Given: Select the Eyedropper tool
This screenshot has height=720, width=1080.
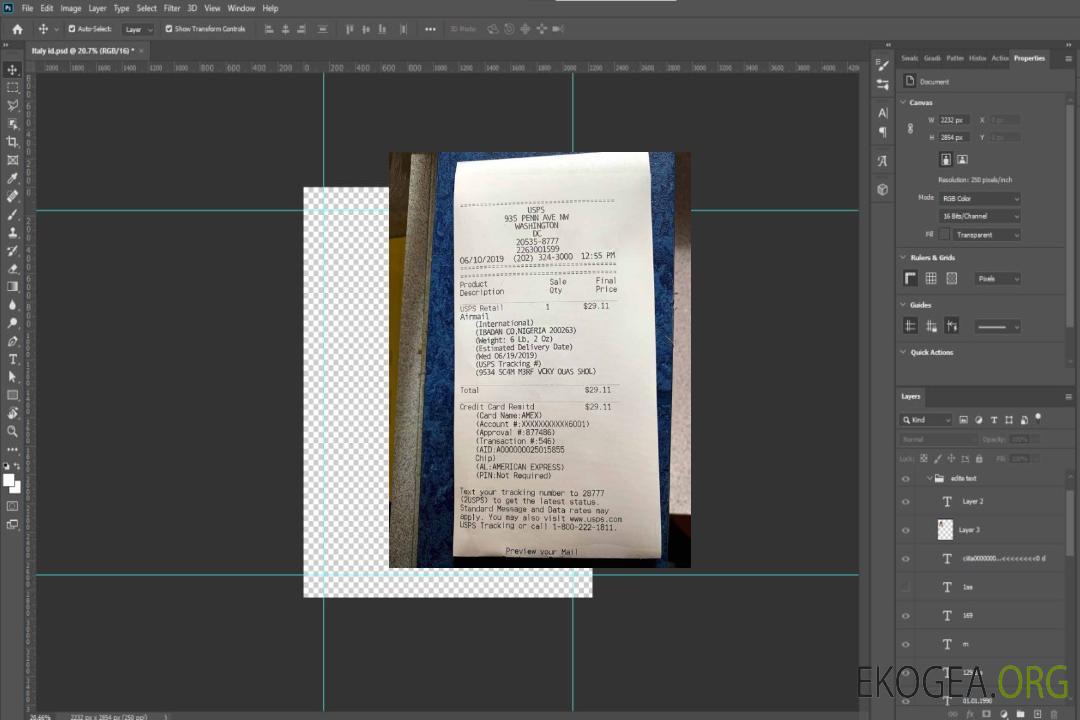Looking at the screenshot, I should point(13,178).
